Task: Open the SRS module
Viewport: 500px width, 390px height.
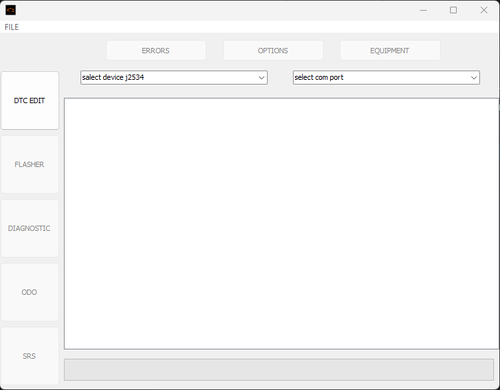Action: (x=30, y=356)
